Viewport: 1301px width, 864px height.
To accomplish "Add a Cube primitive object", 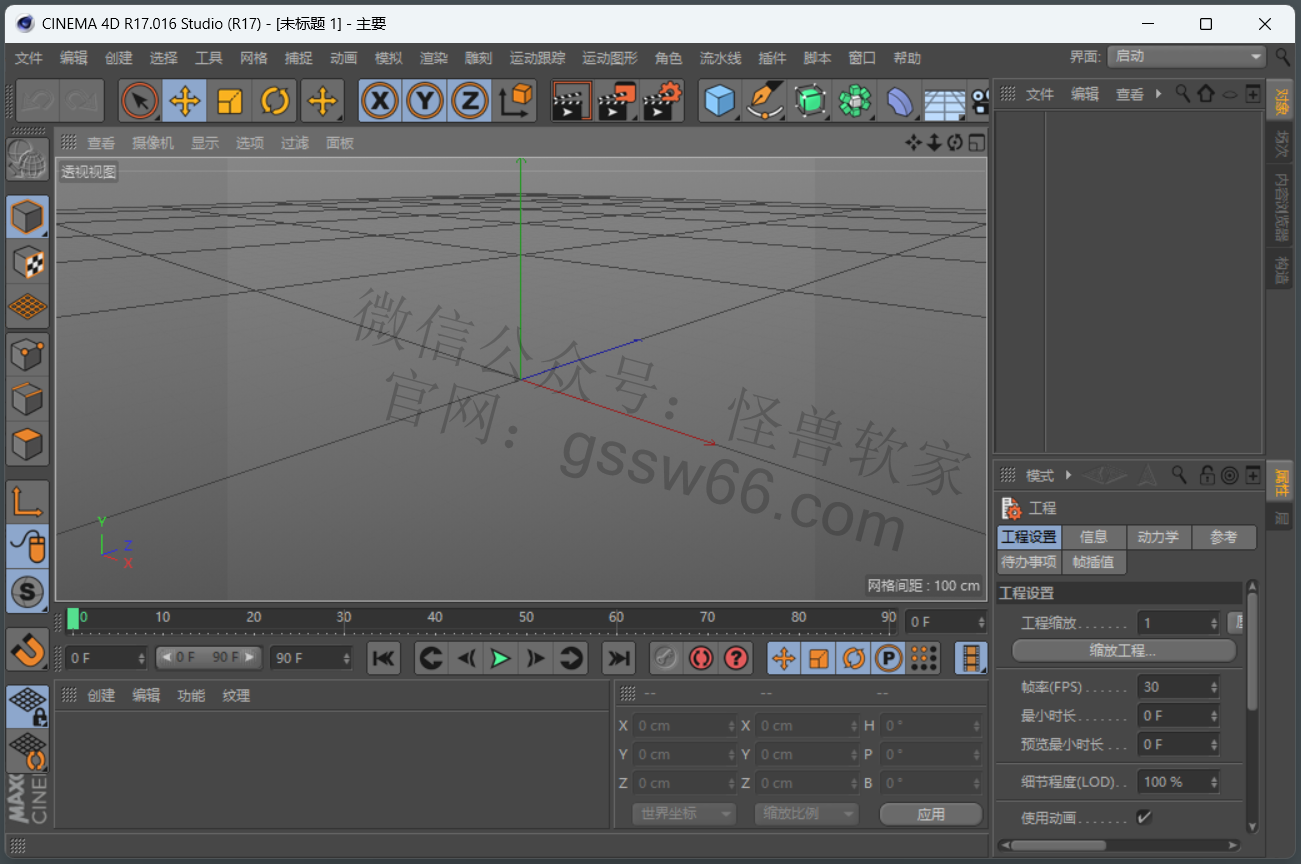I will (x=719, y=100).
